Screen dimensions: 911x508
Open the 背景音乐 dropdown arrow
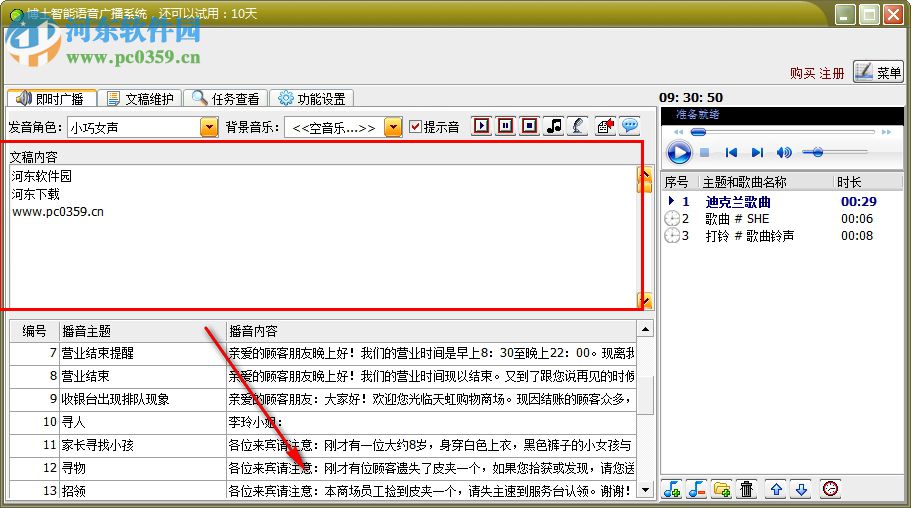[393, 127]
